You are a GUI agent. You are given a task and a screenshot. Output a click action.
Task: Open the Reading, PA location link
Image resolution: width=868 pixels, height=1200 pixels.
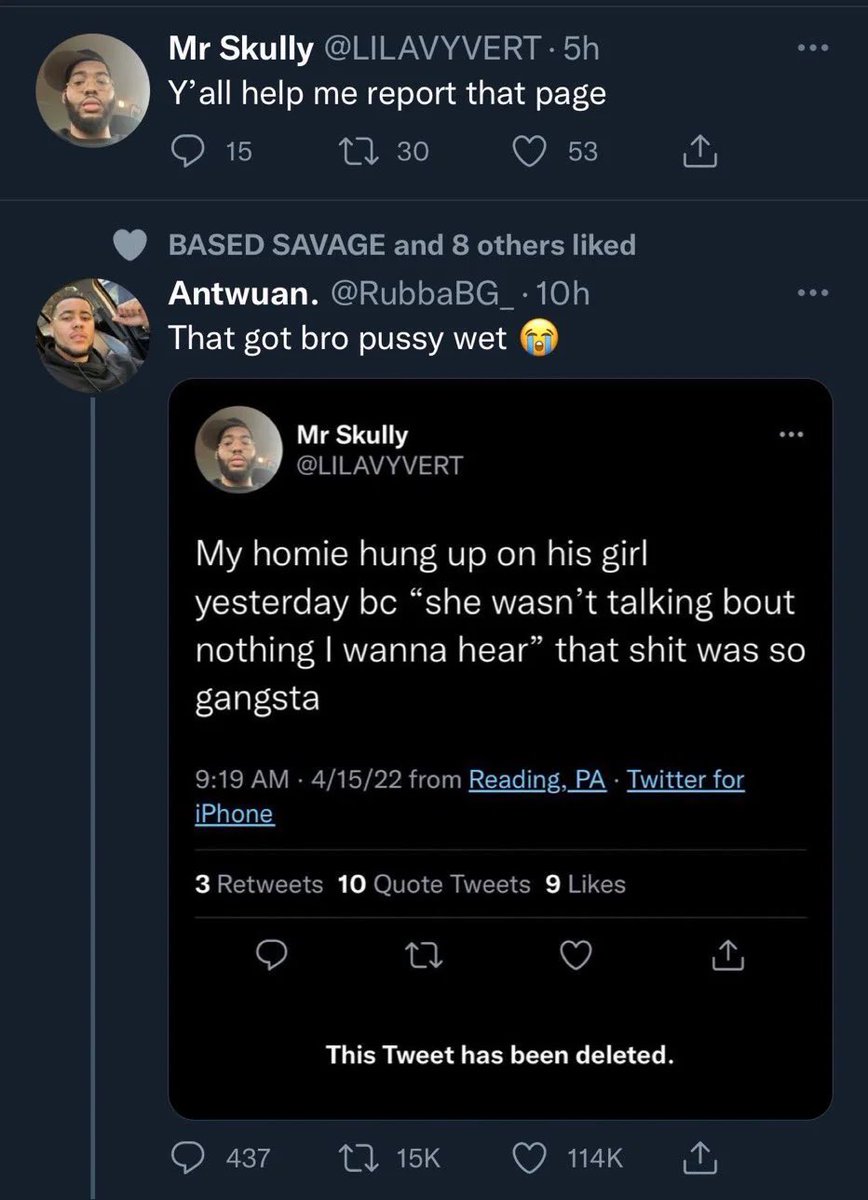point(538,779)
